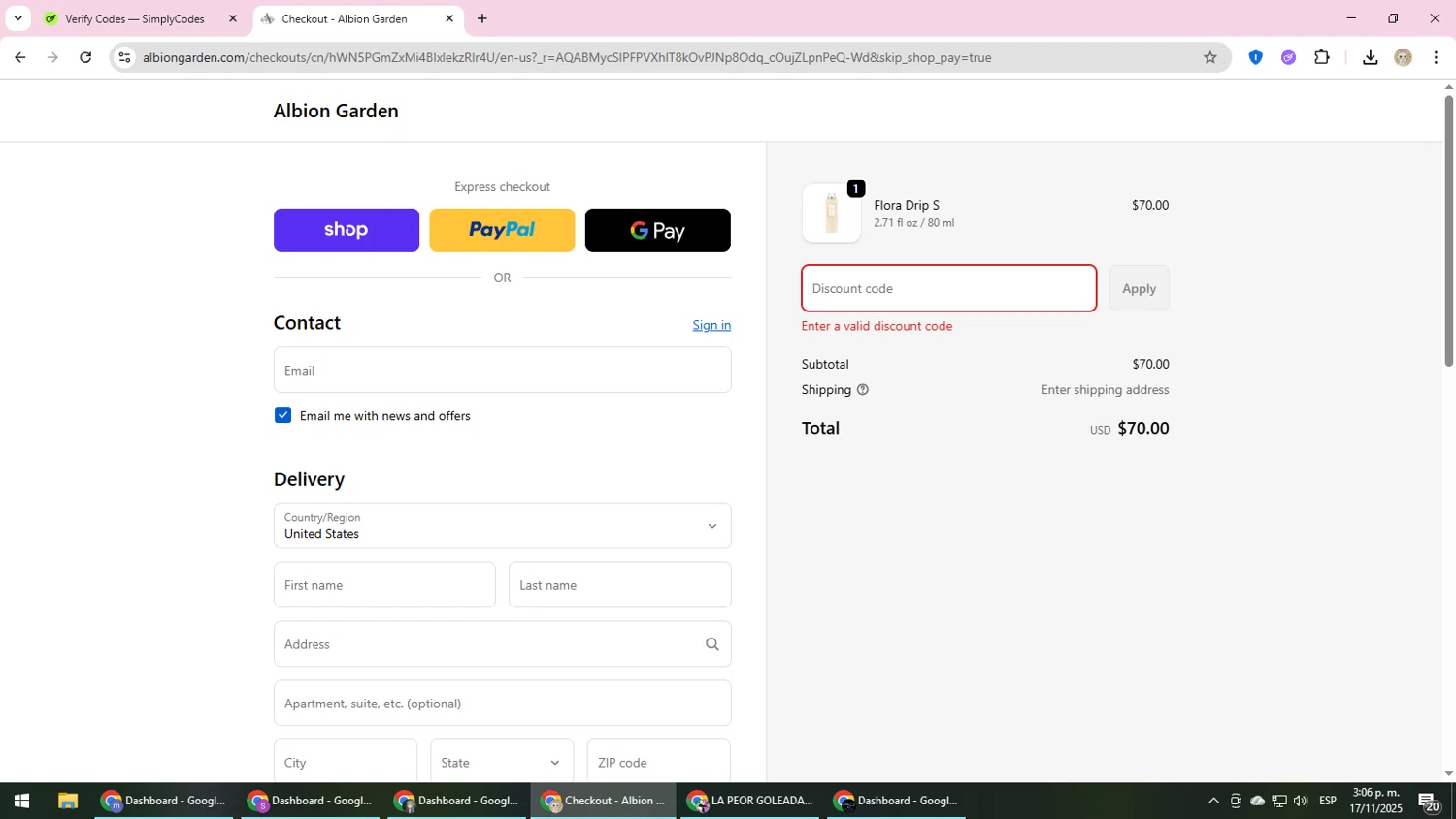Viewport: 1456px width, 819px height.
Task: Open the network icon in system tray
Action: click(1279, 801)
